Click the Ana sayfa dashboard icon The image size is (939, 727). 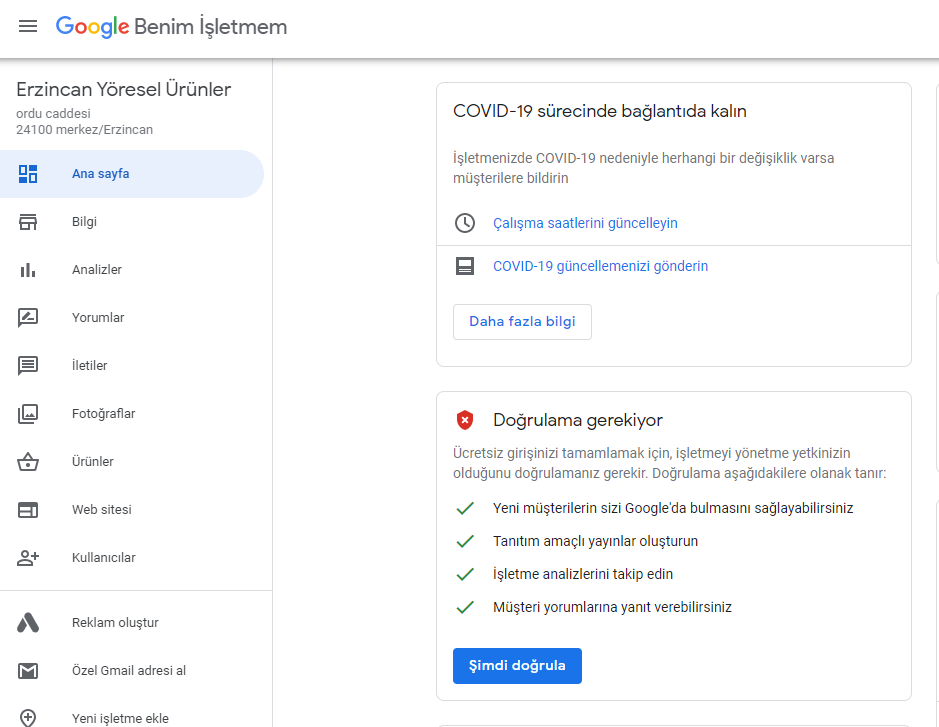pyautogui.click(x=28, y=174)
